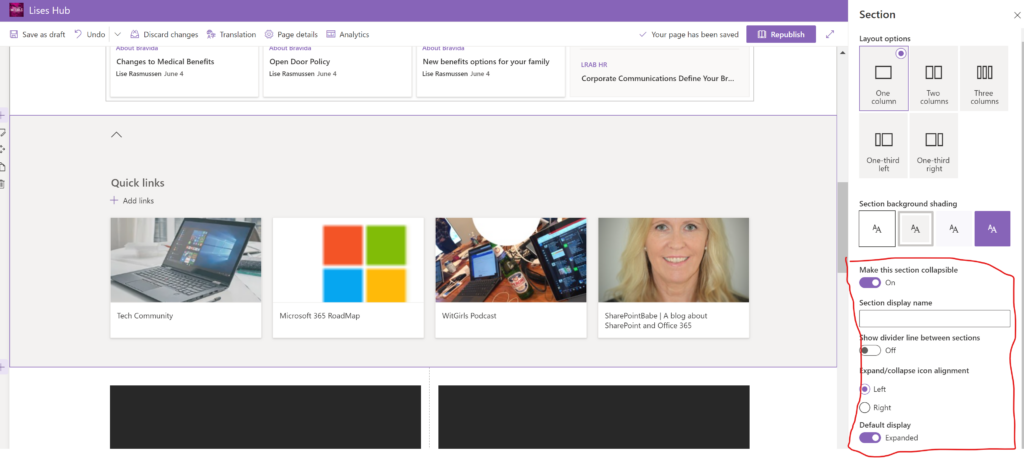Click the Section display name field
Viewport: 1024px width, 458px height.
click(x=935, y=319)
